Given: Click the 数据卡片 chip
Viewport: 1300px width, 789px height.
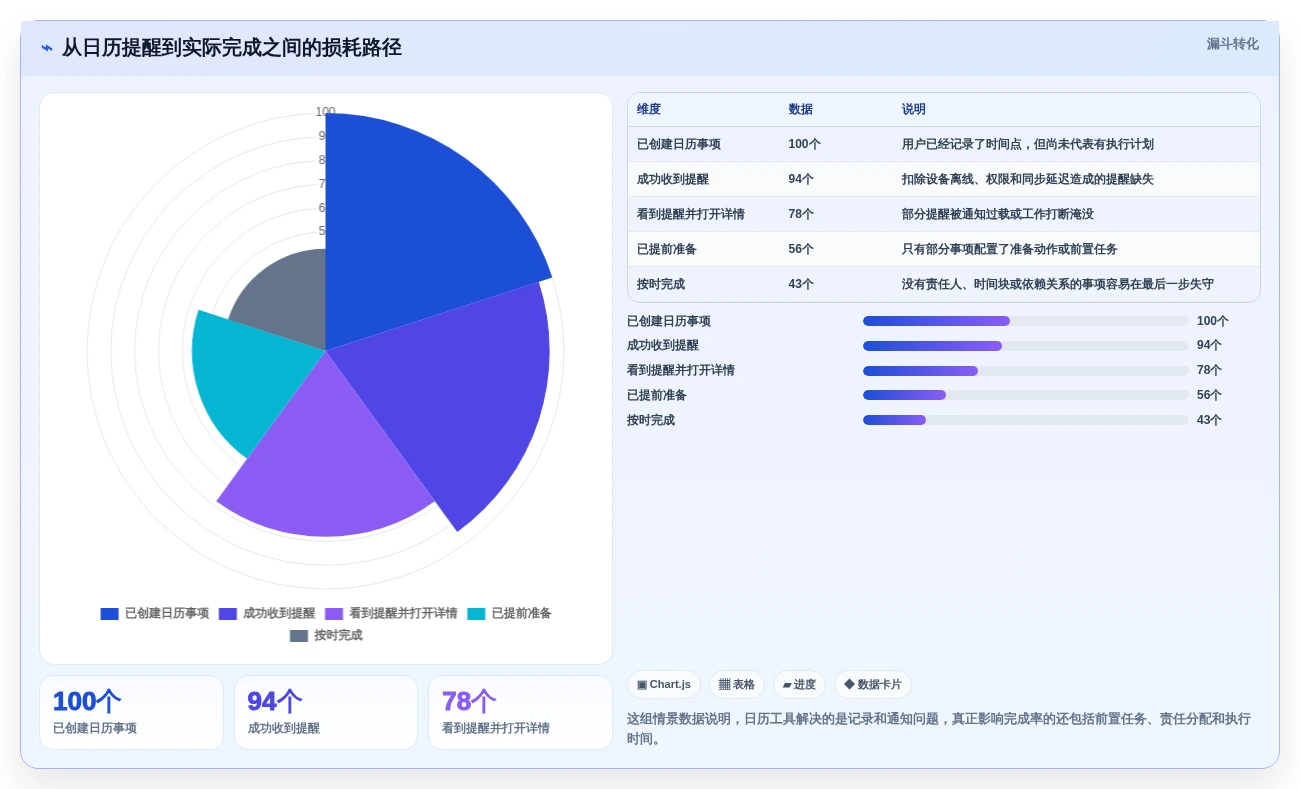Looking at the screenshot, I should click(873, 685).
